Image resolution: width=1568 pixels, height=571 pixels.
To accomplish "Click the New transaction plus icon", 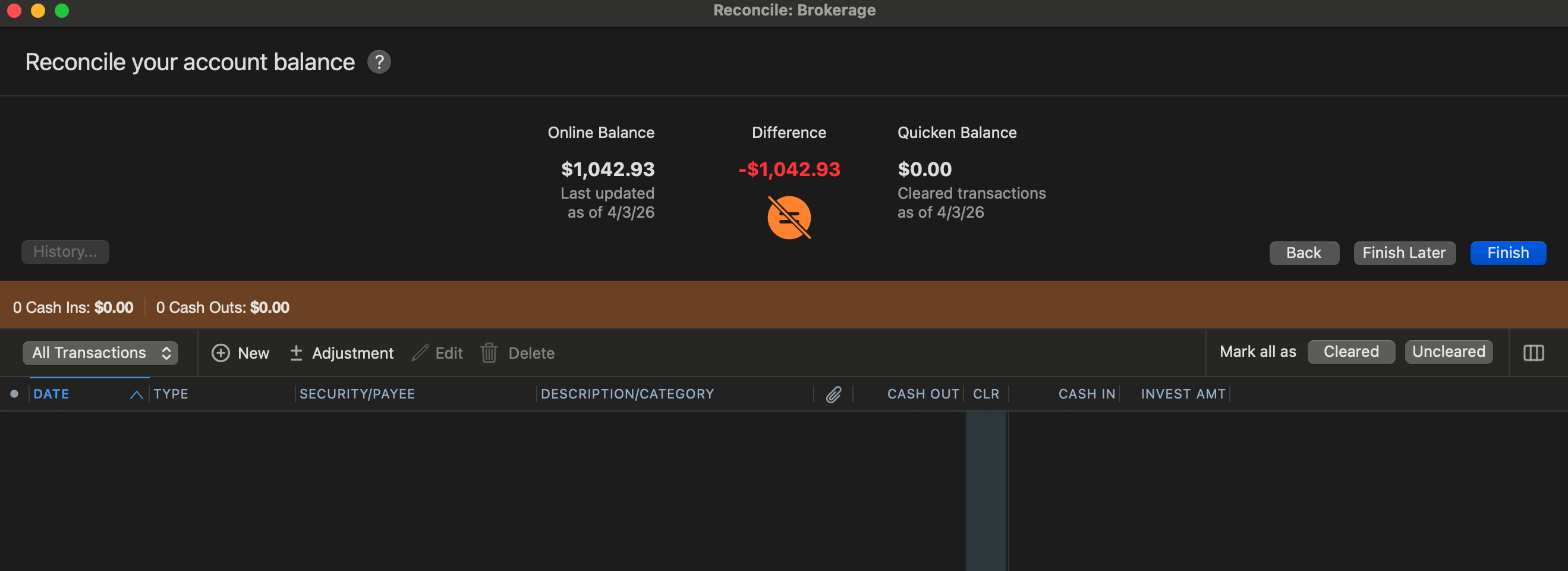I will point(221,353).
